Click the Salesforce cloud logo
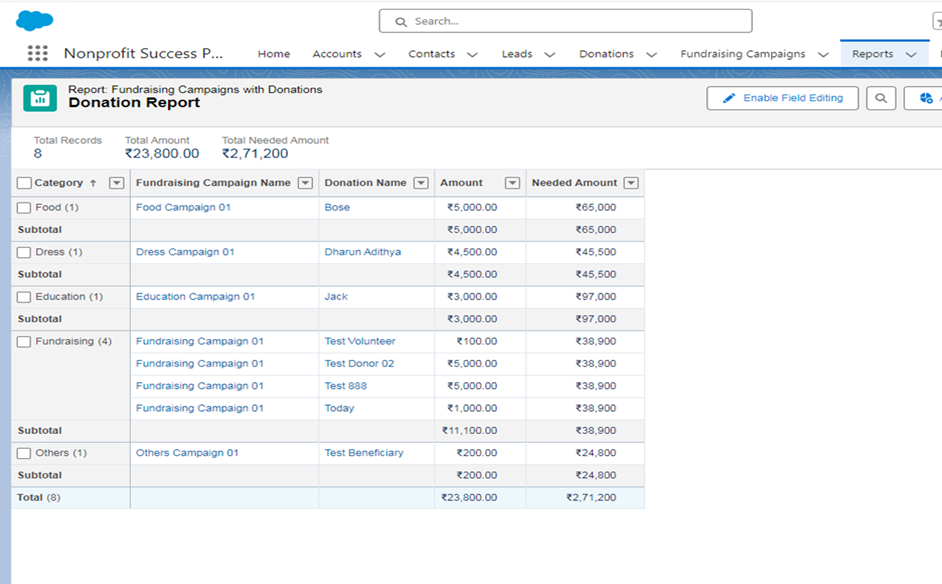Screen dimensions: 942x584 34,20
